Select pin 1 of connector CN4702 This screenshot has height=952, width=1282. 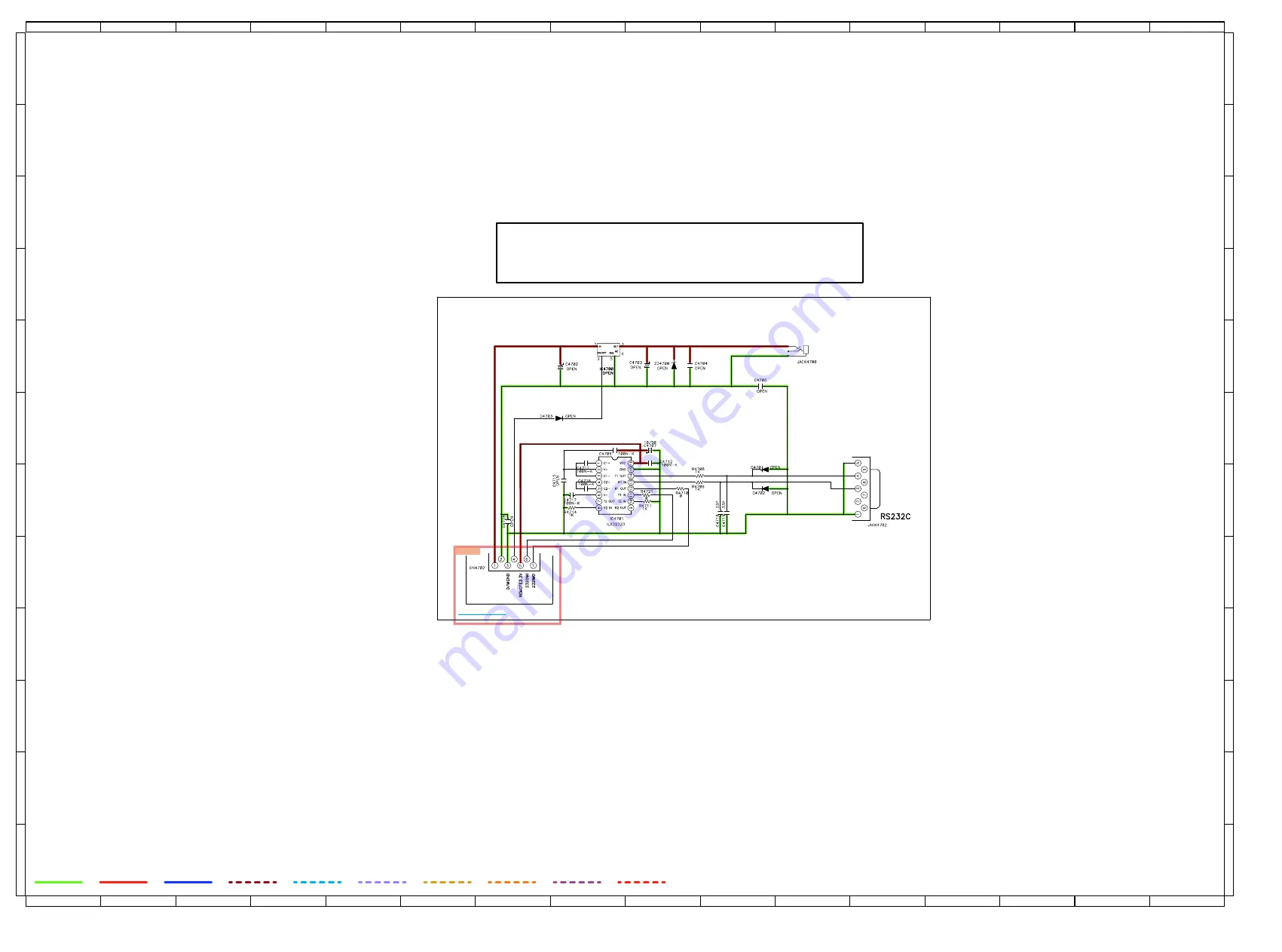(494, 565)
